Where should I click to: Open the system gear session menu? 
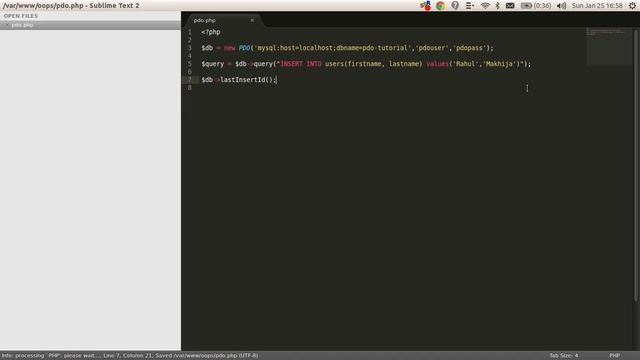pyautogui.click(x=632, y=6)
